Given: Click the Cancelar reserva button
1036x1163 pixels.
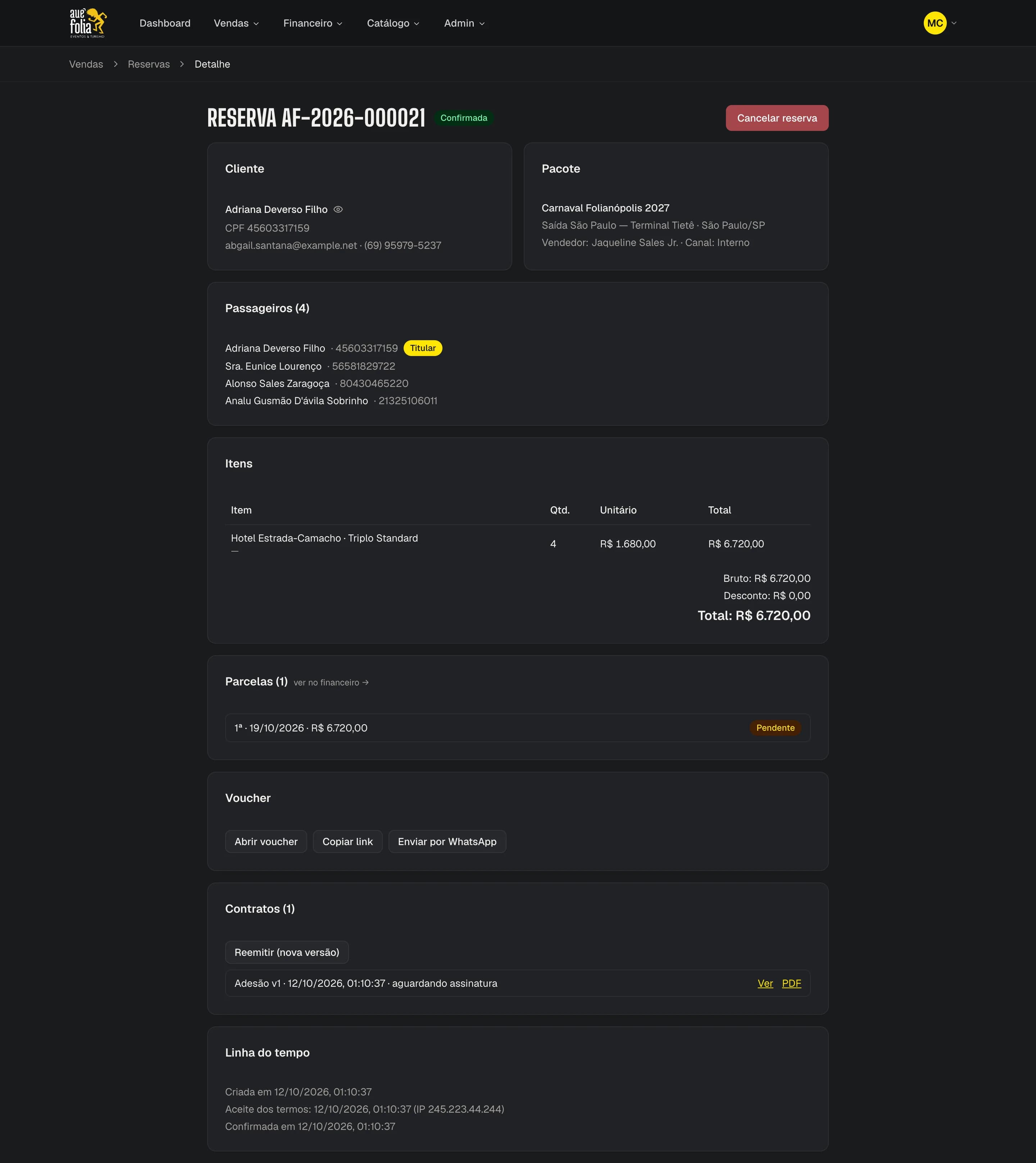Looking at the screenshot, I should tap(777, 118).
